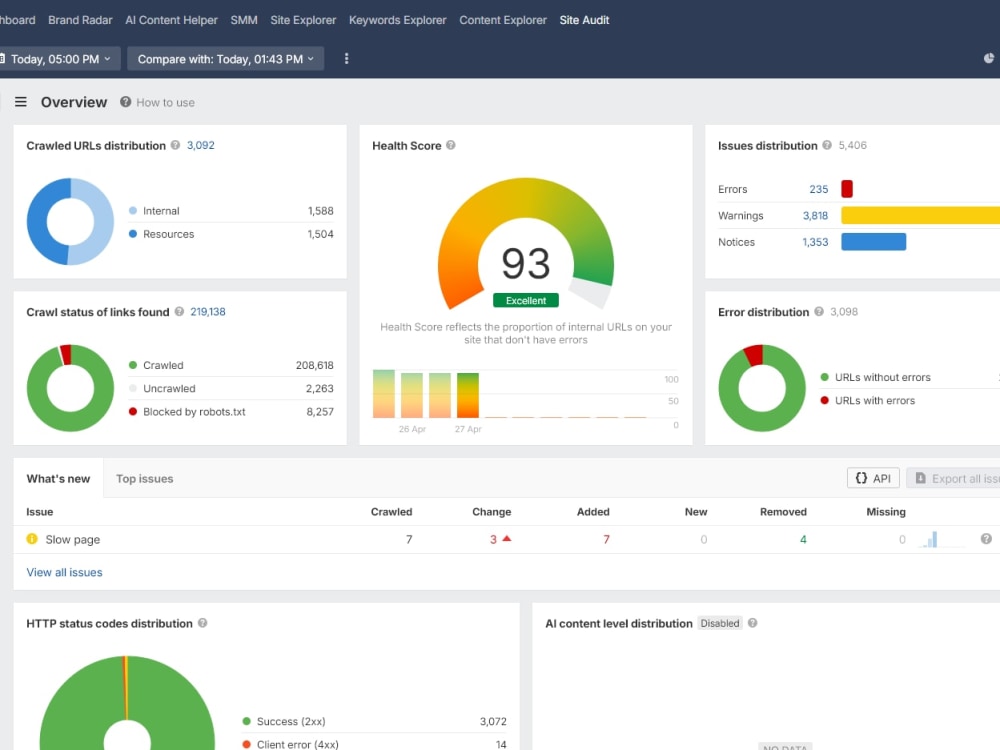Click the Removed value 4 in Slow page row

point(803,540)
